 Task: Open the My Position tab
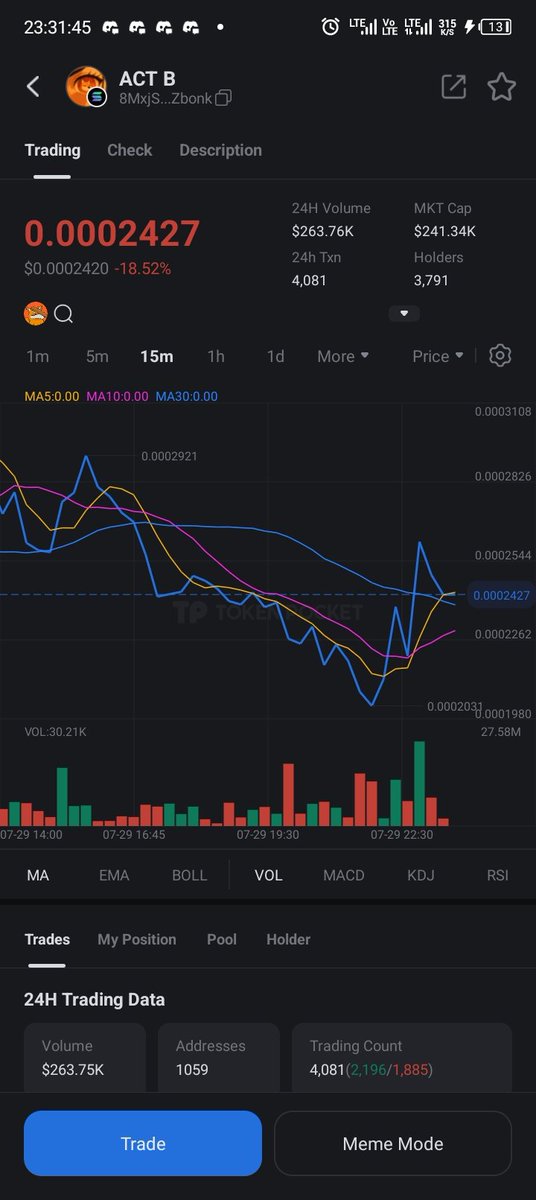tap(137, 939)
